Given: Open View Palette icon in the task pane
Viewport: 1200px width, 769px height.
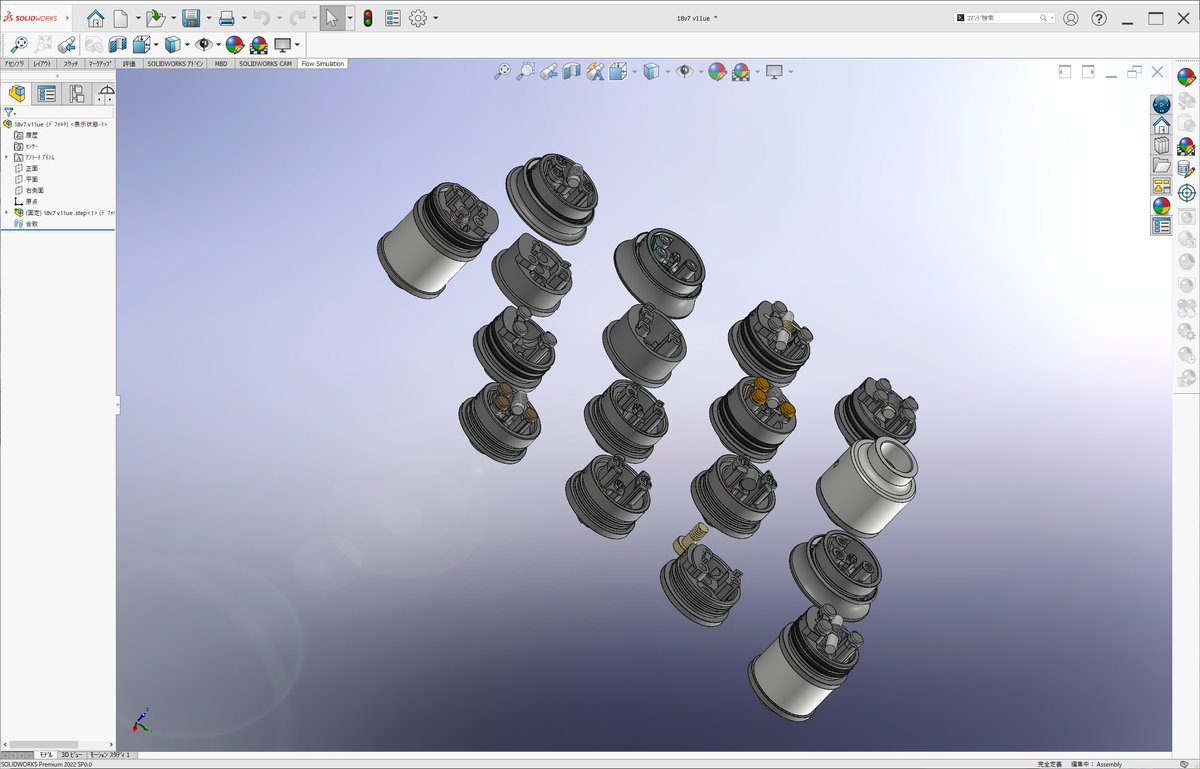Looking at the screenshot, I should tap(1161, 186).
